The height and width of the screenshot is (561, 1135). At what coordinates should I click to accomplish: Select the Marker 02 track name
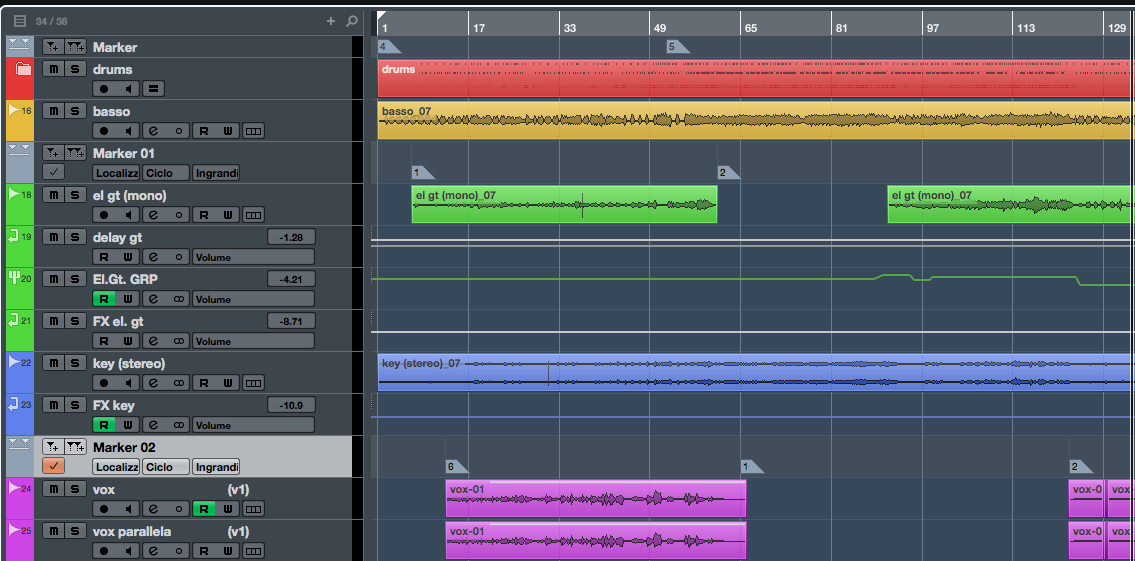(125, 447)
